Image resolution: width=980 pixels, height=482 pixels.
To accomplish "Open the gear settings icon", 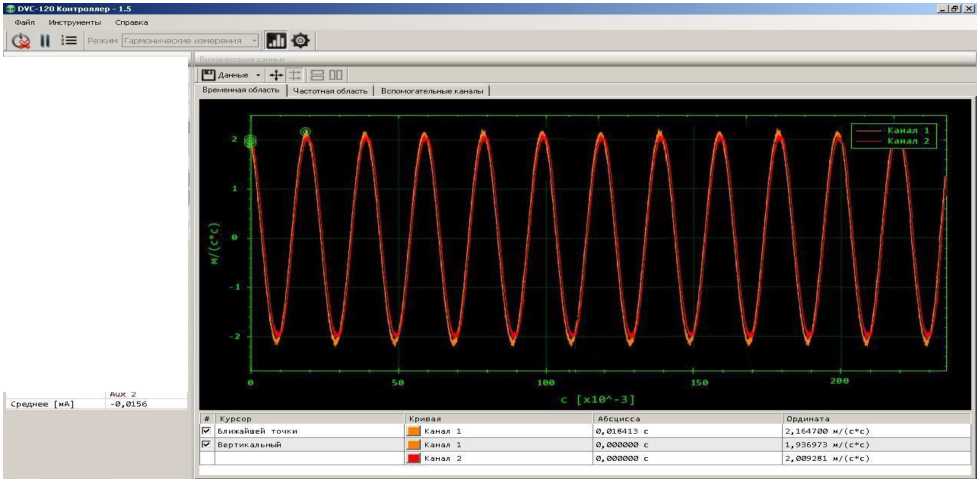I will coord(301,41).
